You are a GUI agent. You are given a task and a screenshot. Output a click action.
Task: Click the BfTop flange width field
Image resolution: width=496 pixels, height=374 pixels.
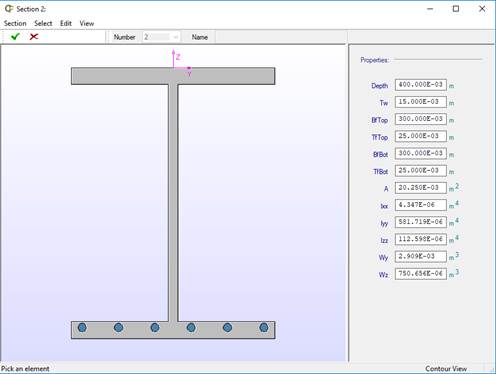coord(421,119)
